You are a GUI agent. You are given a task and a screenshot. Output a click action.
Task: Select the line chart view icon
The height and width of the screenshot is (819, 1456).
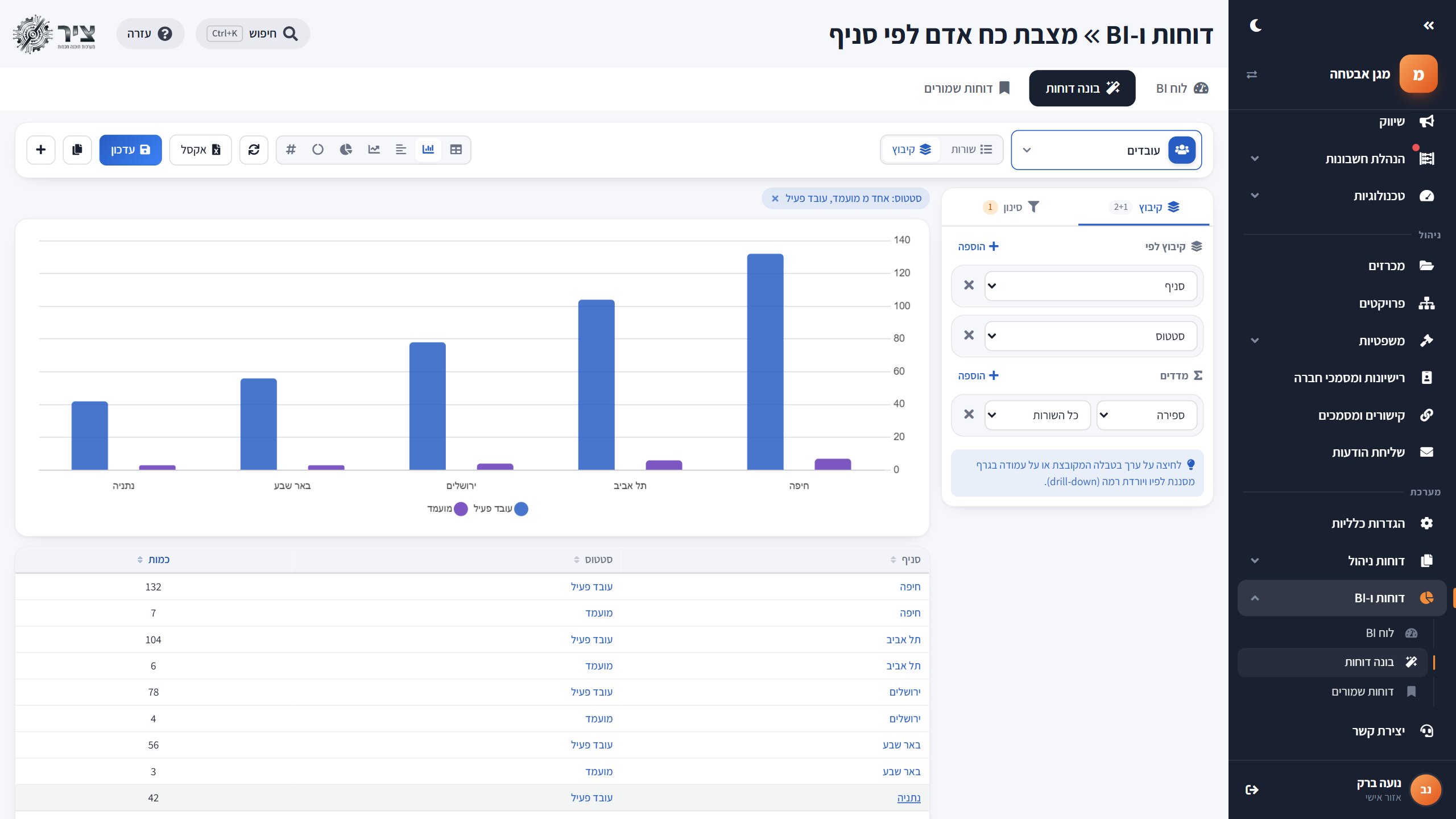(x=374, y=150)
